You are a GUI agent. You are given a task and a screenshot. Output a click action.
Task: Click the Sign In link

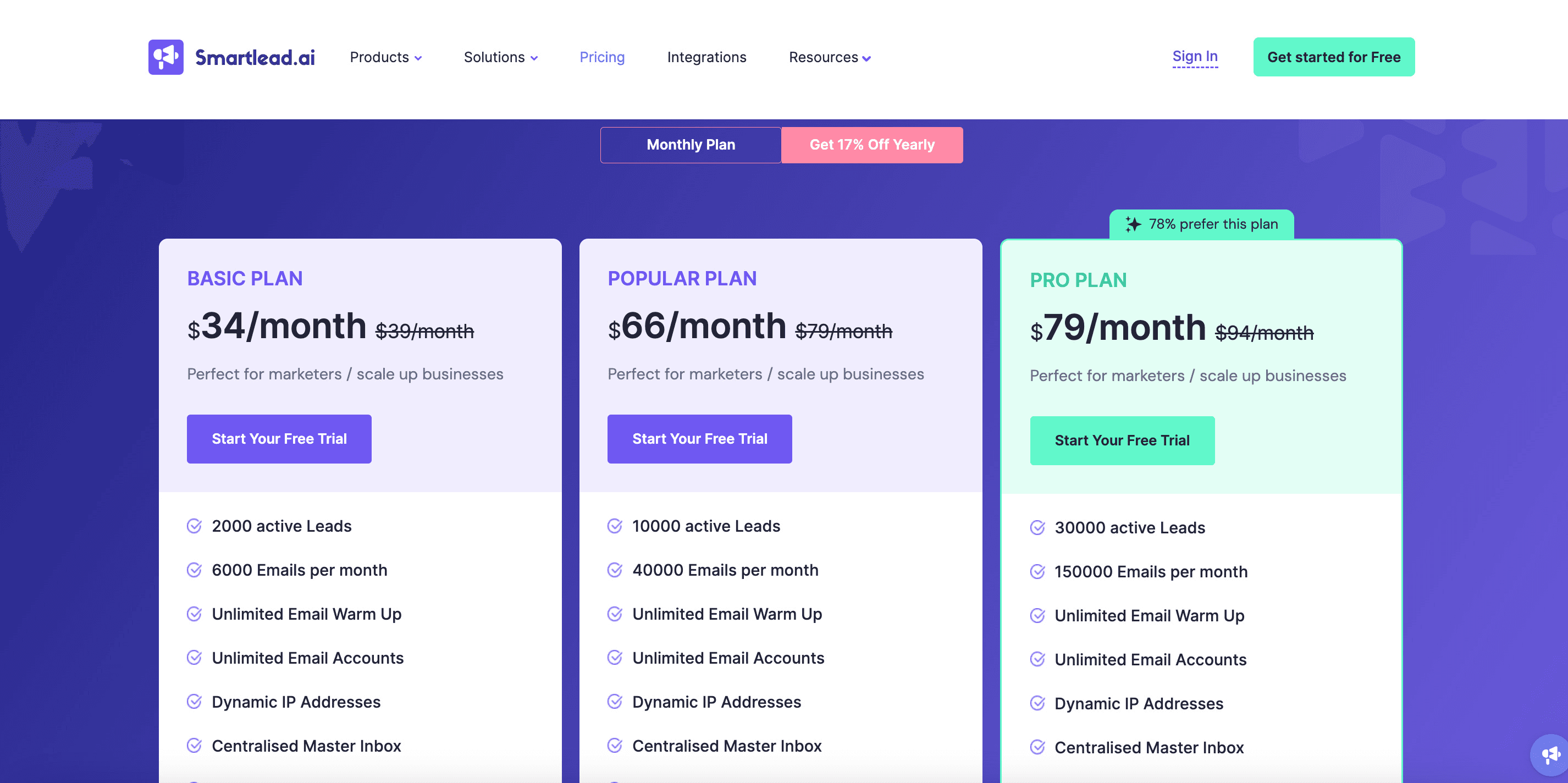coord(1194,57)
